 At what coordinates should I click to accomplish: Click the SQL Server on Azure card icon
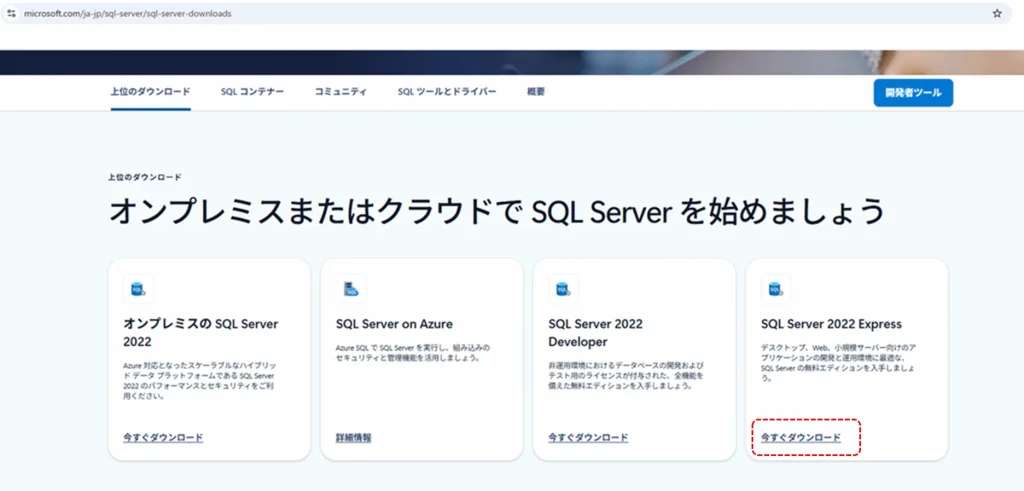tap(351, 290)
